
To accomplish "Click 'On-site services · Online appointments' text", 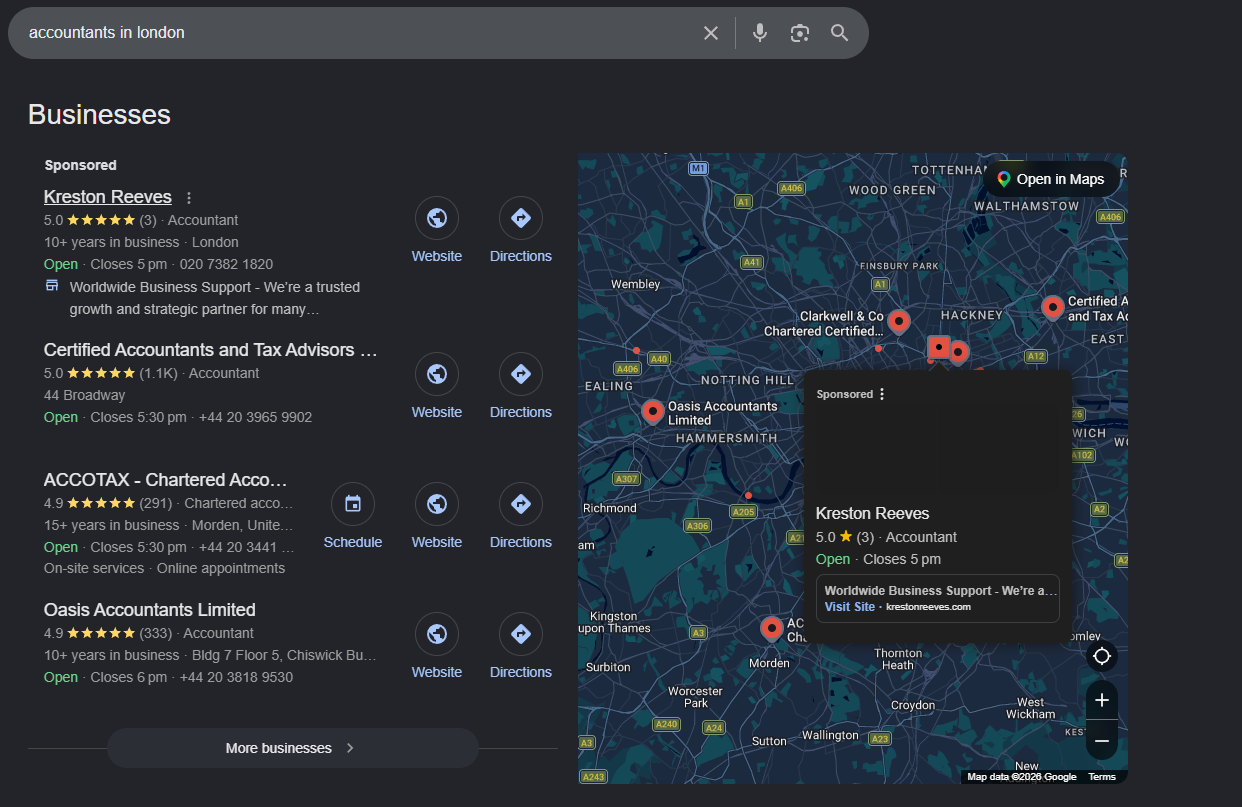I will [x=164, y=568].
